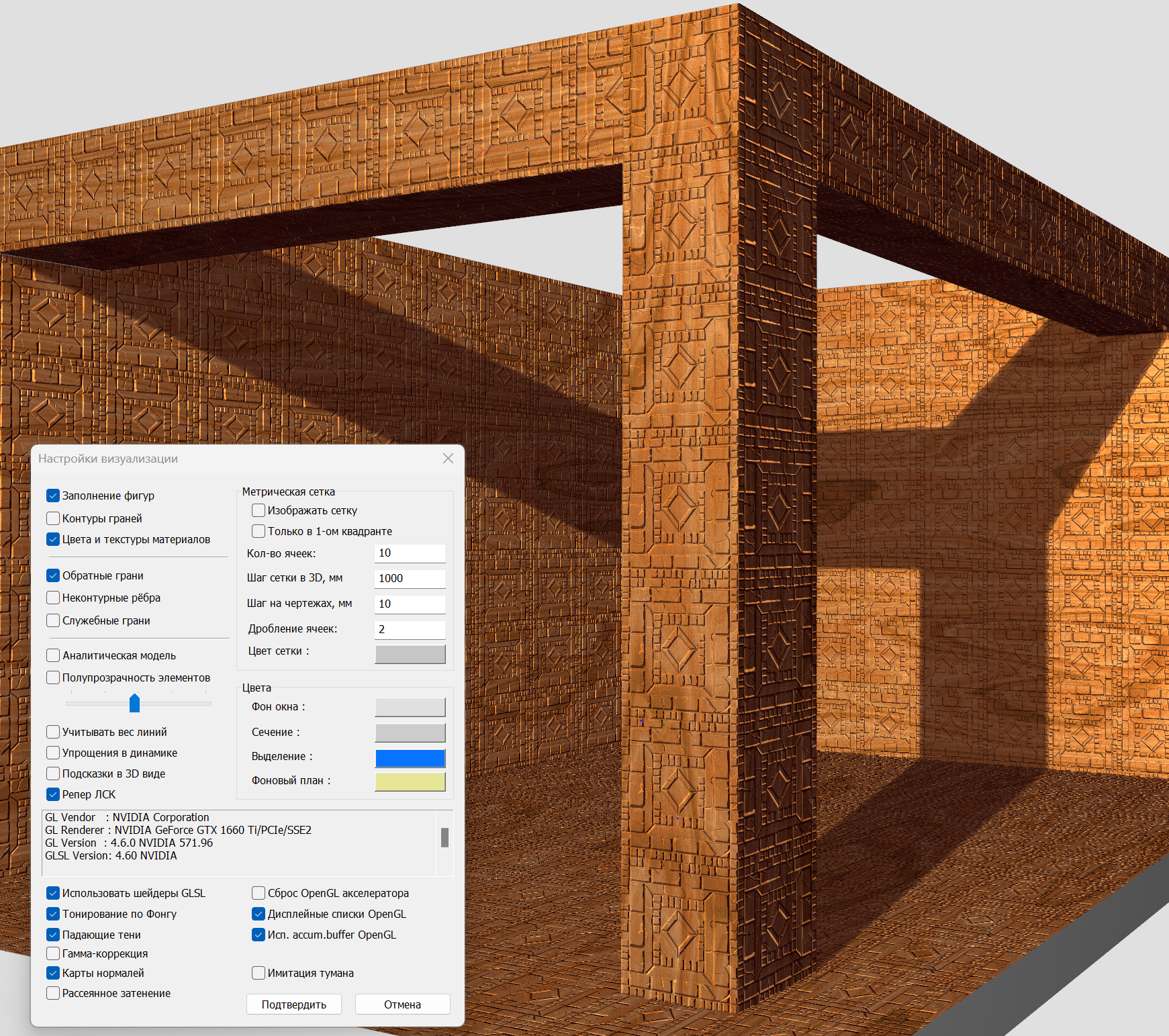The width and height of the screenshot is (1169, 1036).
Task: Click the transparency slider handle
Action: tap(134, 703)
